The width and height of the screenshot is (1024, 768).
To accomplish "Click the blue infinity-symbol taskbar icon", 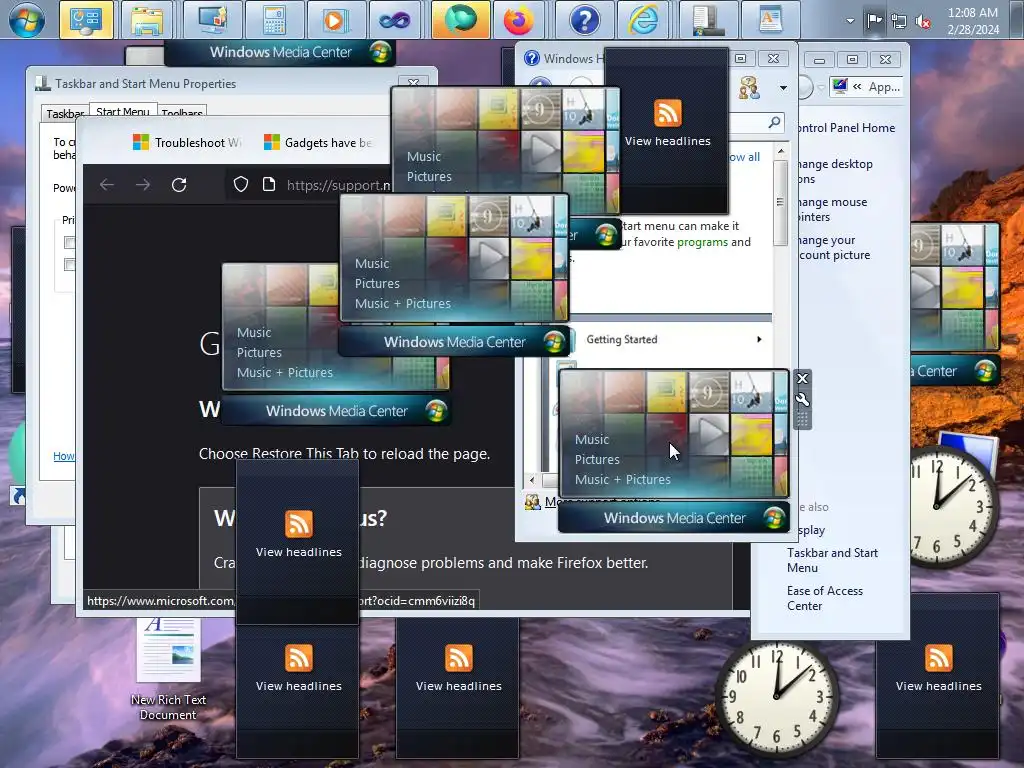I will 395,20.
